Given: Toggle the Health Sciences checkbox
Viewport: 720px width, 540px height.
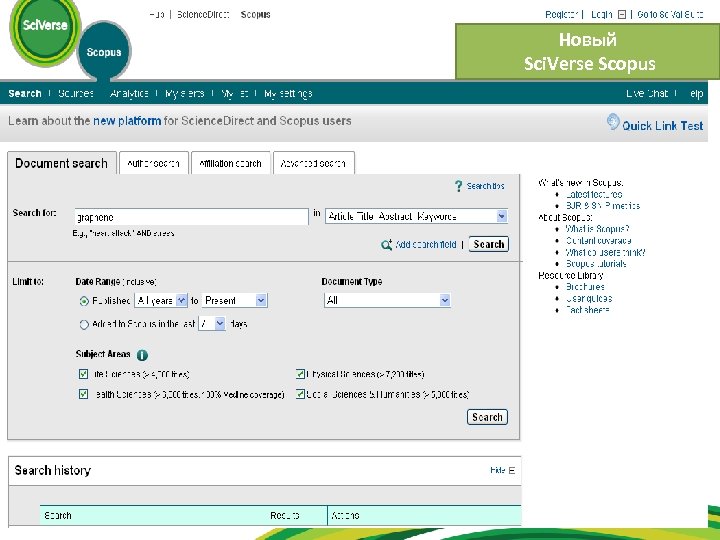Looking at the screenshot, I should pos(83,394).
